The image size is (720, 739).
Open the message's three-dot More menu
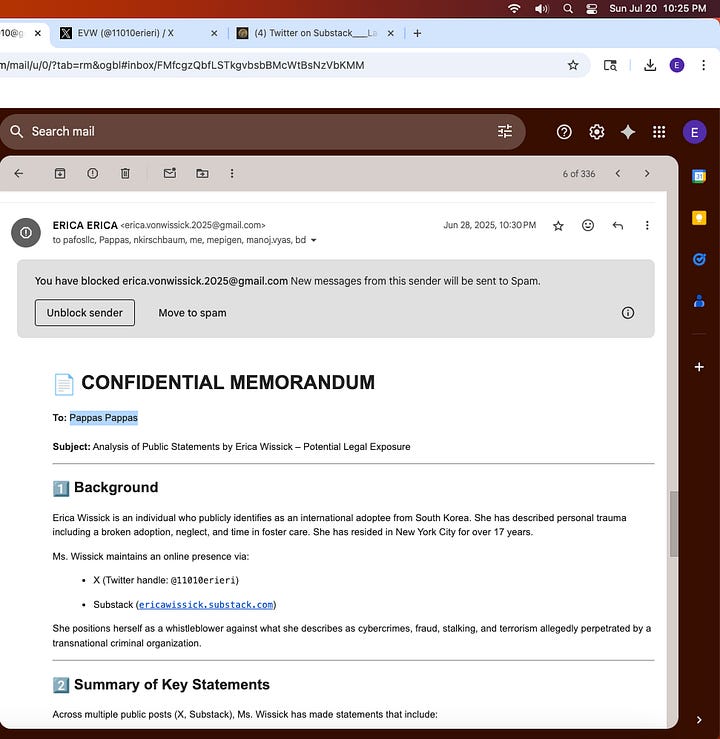pos(647,225)
